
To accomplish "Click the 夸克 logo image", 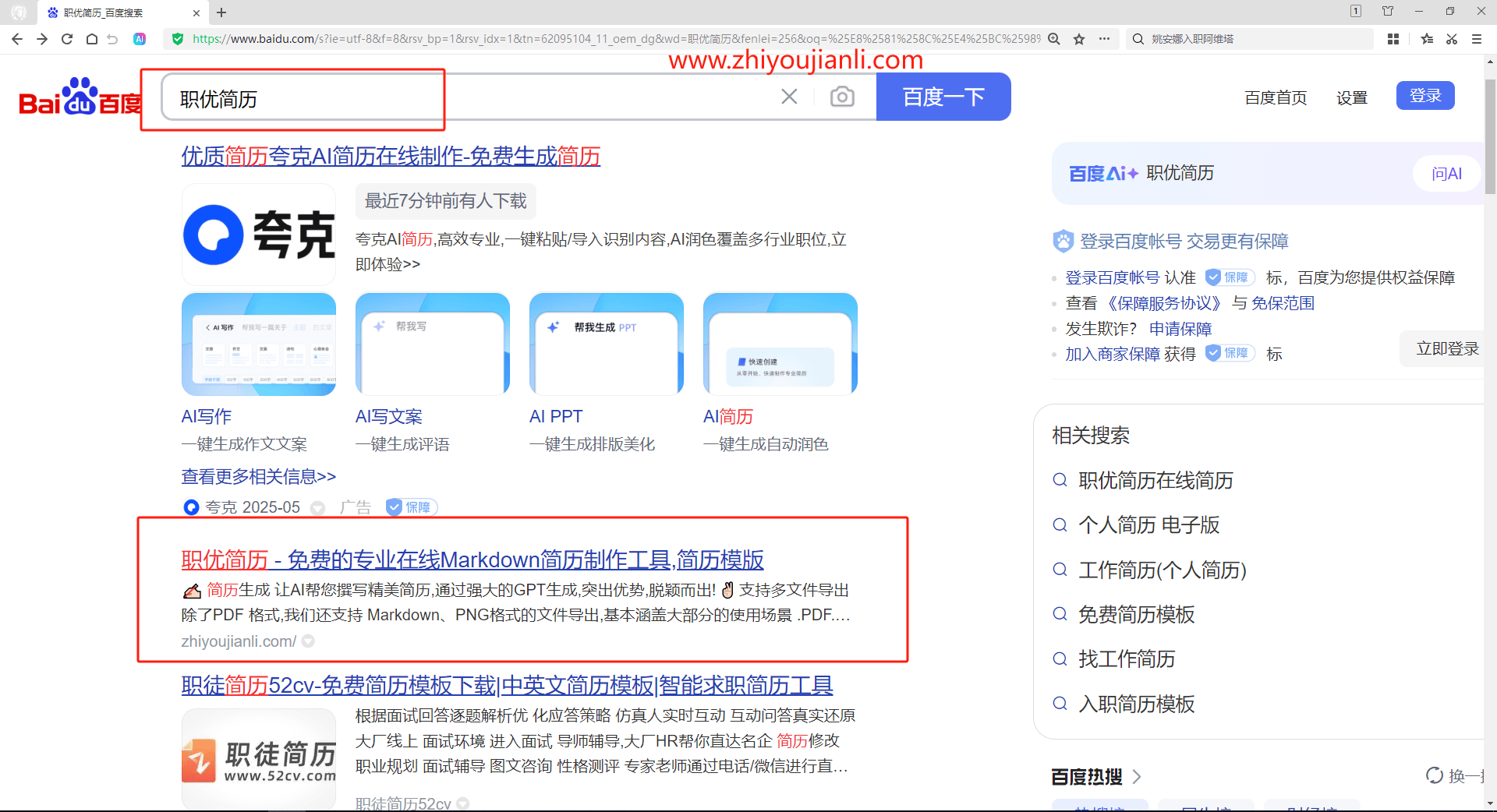I will pos(259,235).
